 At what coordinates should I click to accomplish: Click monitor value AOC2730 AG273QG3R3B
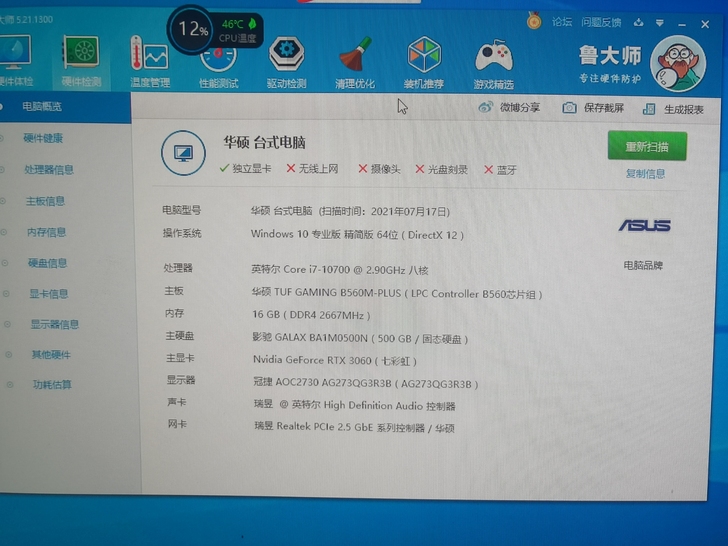365,383
